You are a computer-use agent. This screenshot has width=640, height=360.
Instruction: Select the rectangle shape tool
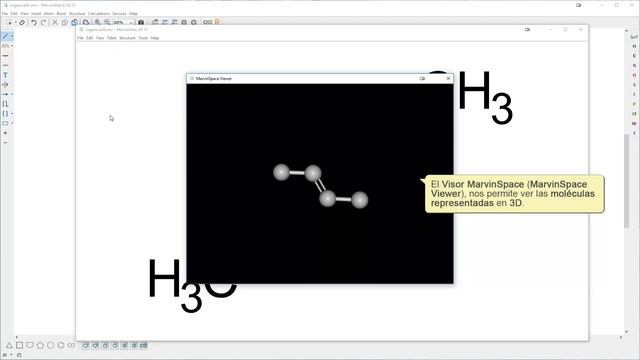[5, 123]
